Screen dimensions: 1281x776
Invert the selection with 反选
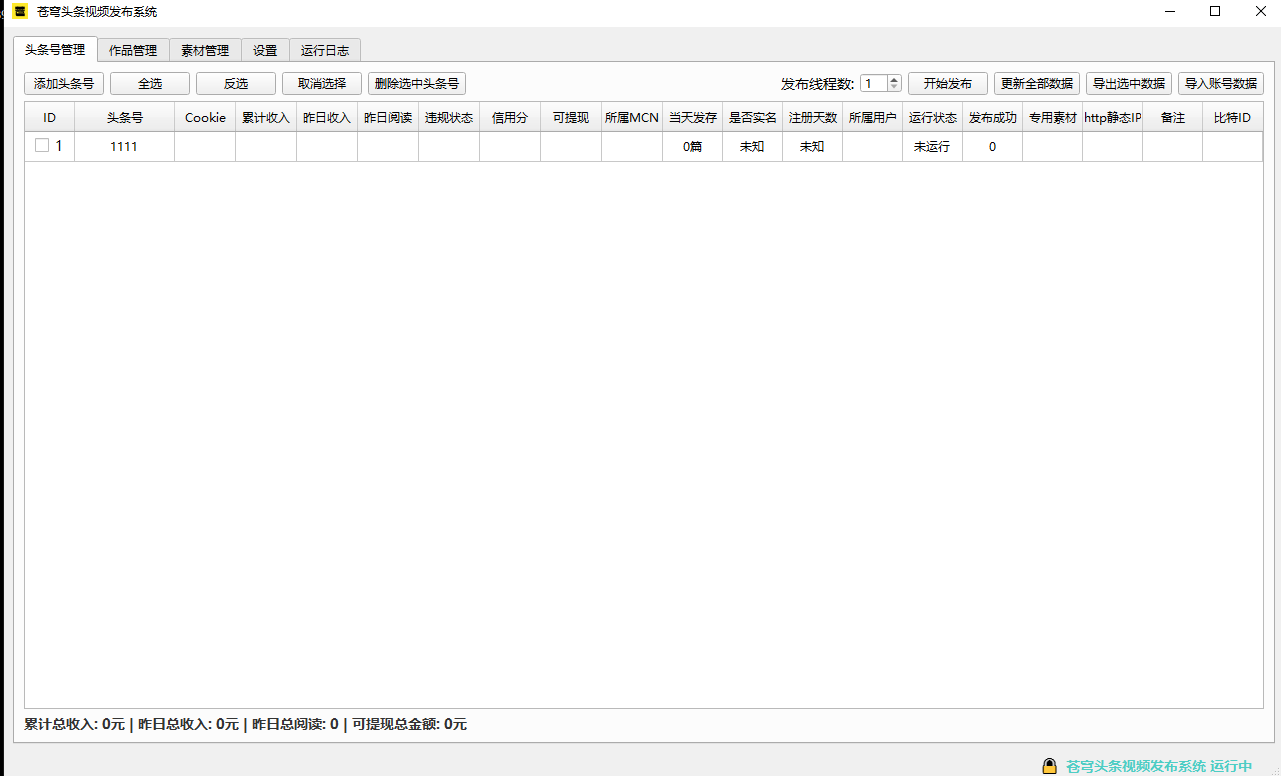click(236, 84)
